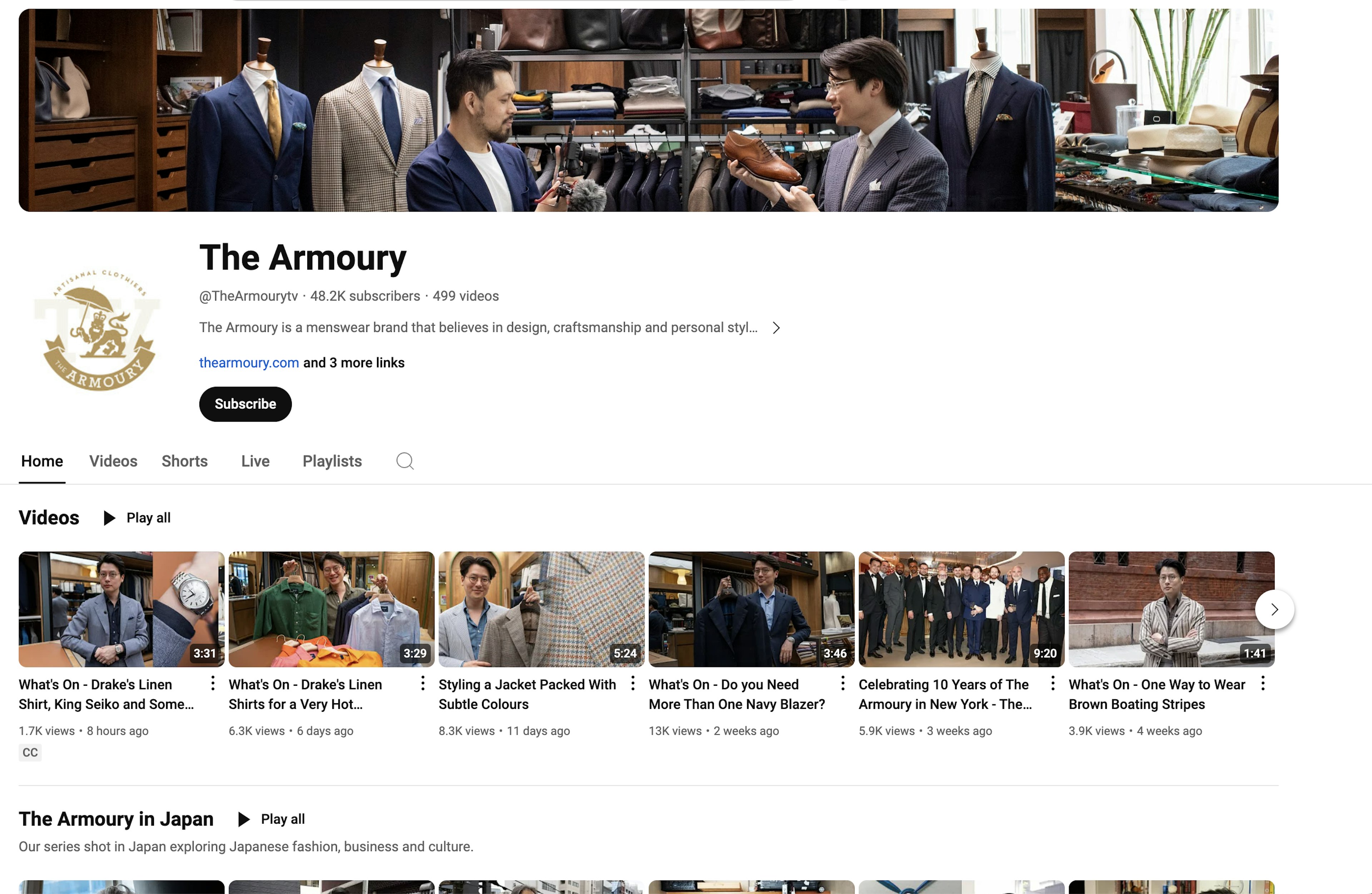Open options menu for Navy Blazer video
This screenshot has width=1372, height=894.
tap(843, 684)
